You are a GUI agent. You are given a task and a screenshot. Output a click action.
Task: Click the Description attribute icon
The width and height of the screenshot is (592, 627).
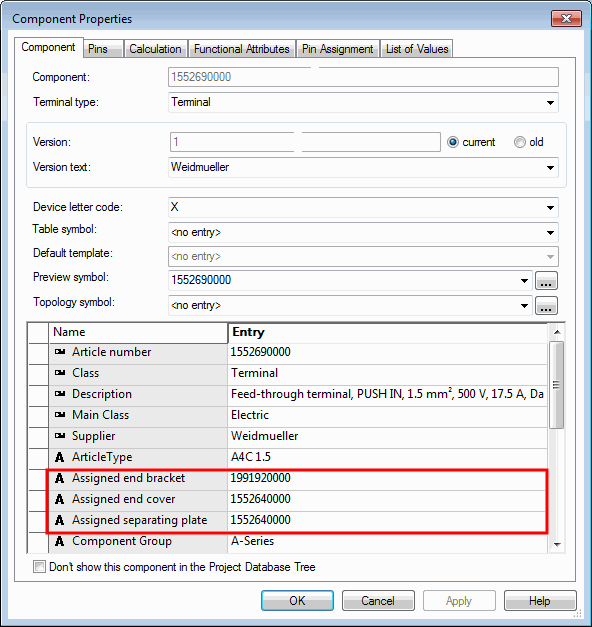tap(60, 394)
